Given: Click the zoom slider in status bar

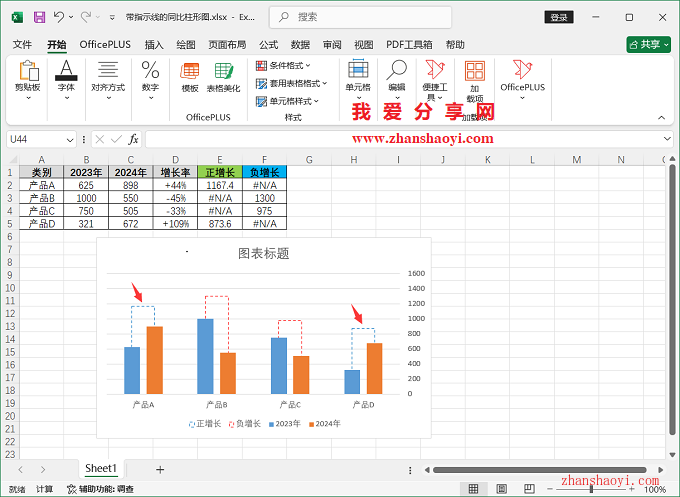Looking at the screenshot, I should tap(591, 489).
